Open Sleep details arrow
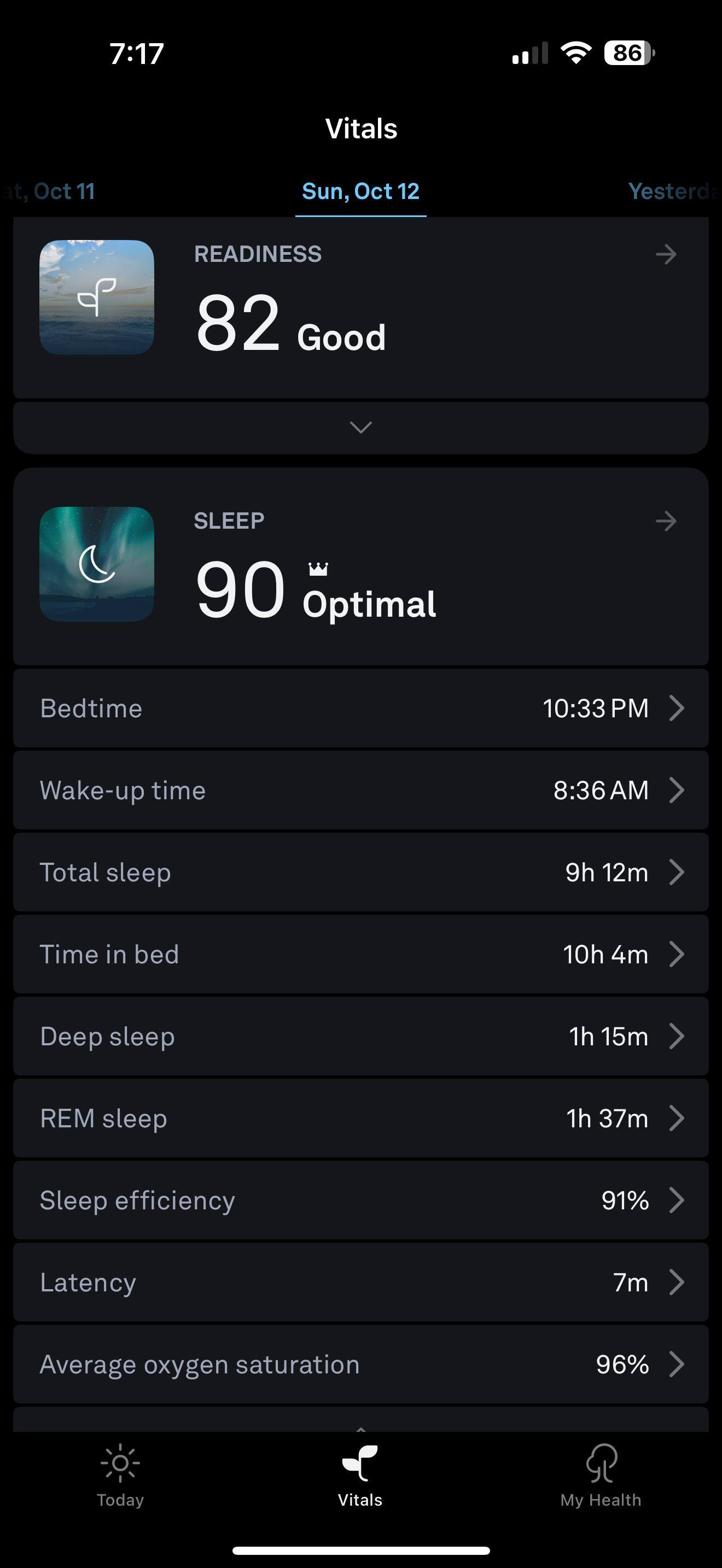 666,521
